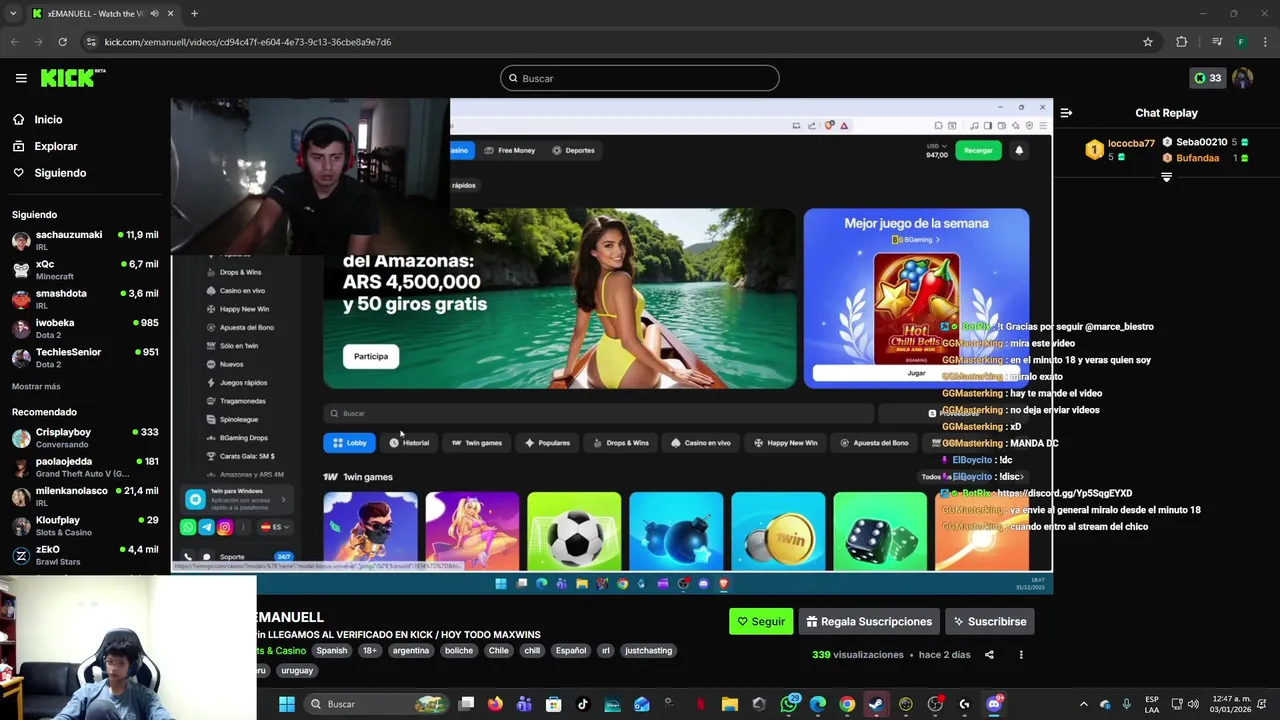Viewport: 1280px width, 720px height.
Task: Open Chrome three-dot menu
Action: (1266, 42)
